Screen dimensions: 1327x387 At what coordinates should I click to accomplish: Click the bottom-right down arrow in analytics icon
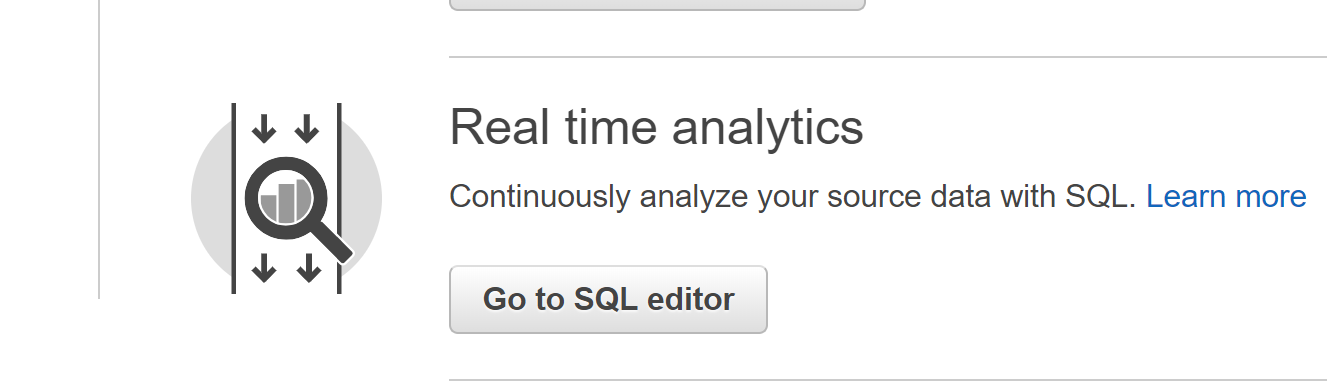click(x=309, y=267)
